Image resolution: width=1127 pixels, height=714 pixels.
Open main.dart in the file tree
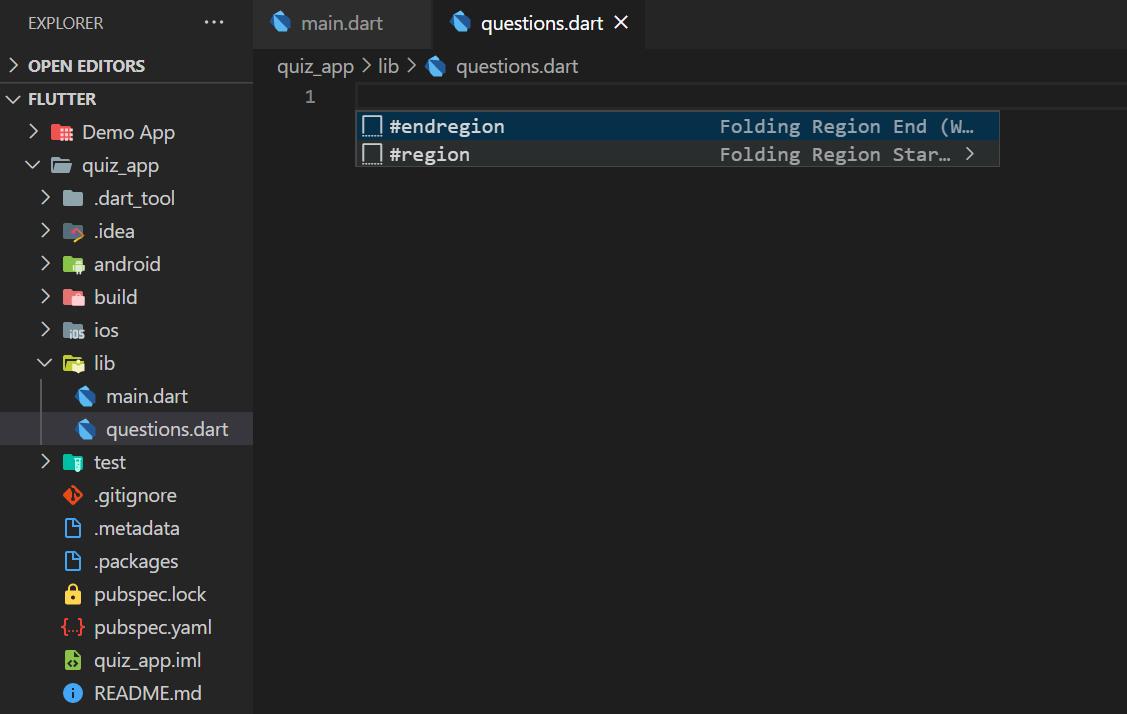(146, 397)
